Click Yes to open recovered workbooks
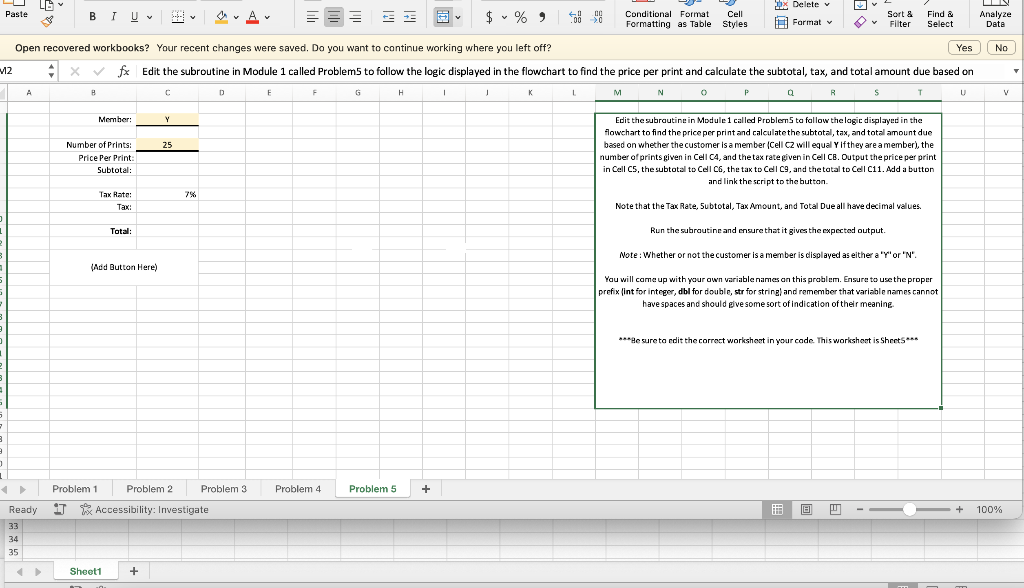This screenshot has height=588, width=1024. [x=962, y=47]
